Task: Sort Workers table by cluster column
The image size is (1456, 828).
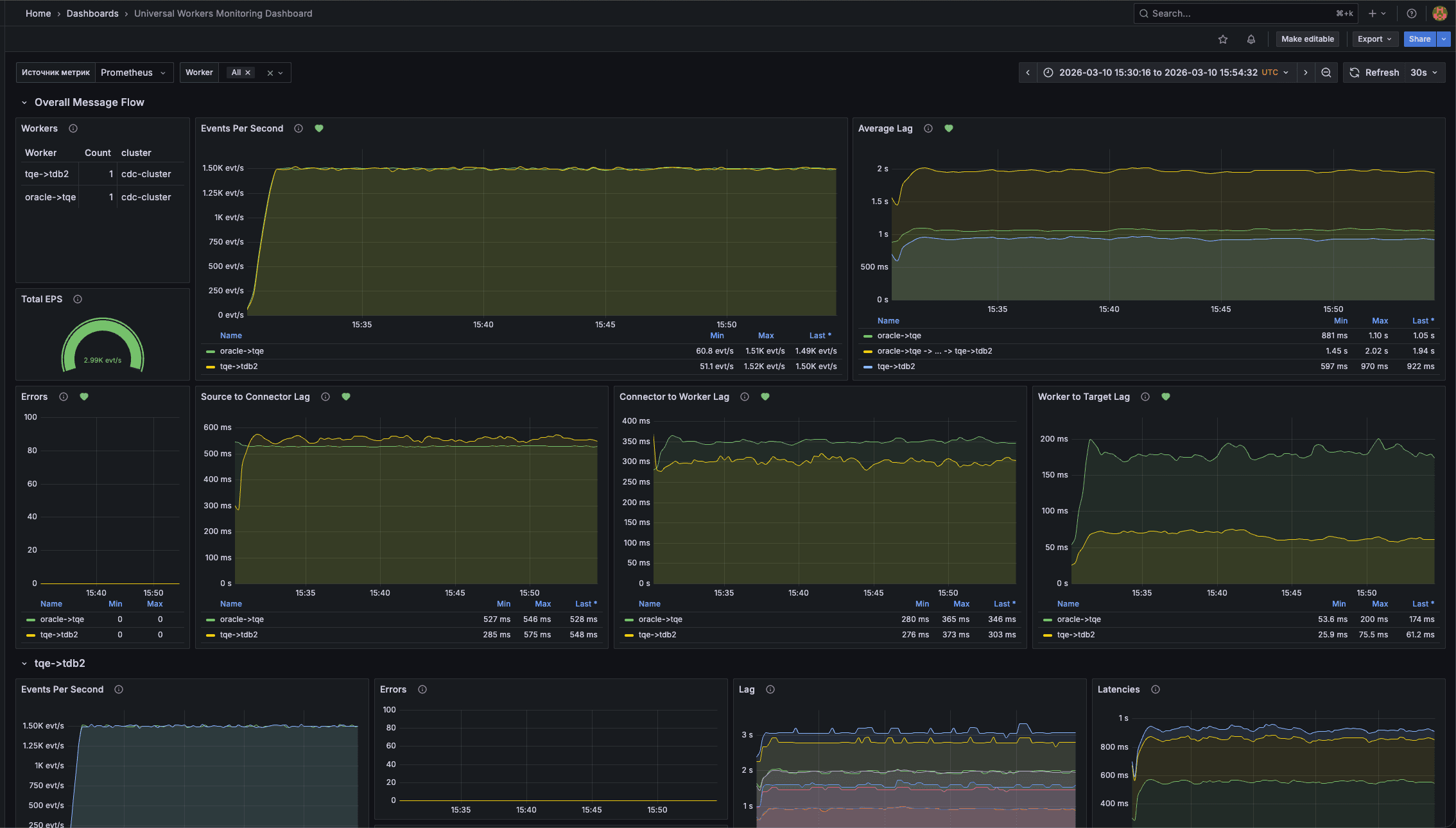Action: (136, 153)
